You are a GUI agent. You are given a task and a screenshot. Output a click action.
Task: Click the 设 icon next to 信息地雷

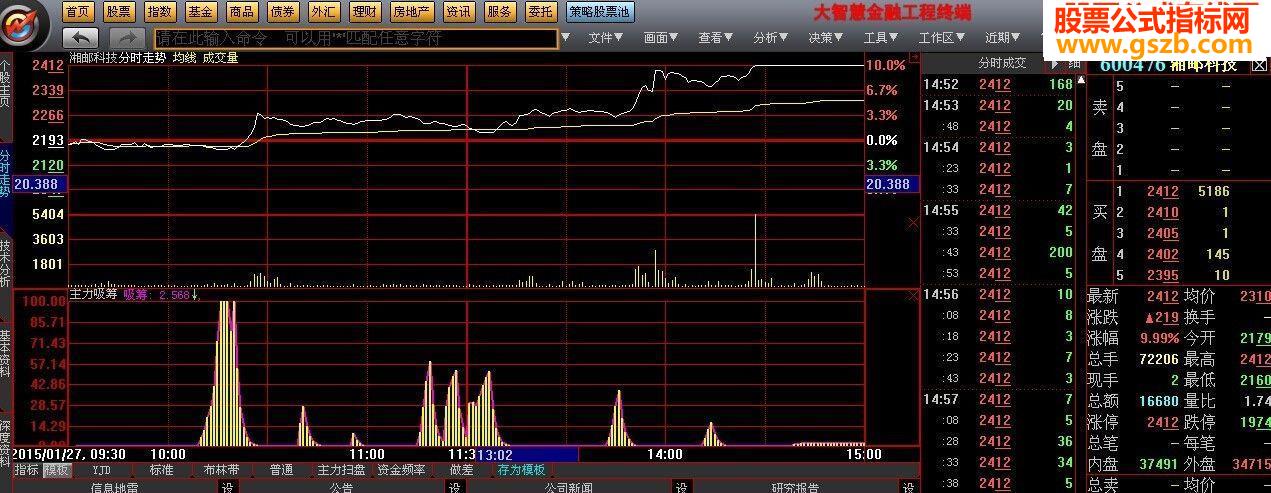pyautogui.click(x=227, y=487)
